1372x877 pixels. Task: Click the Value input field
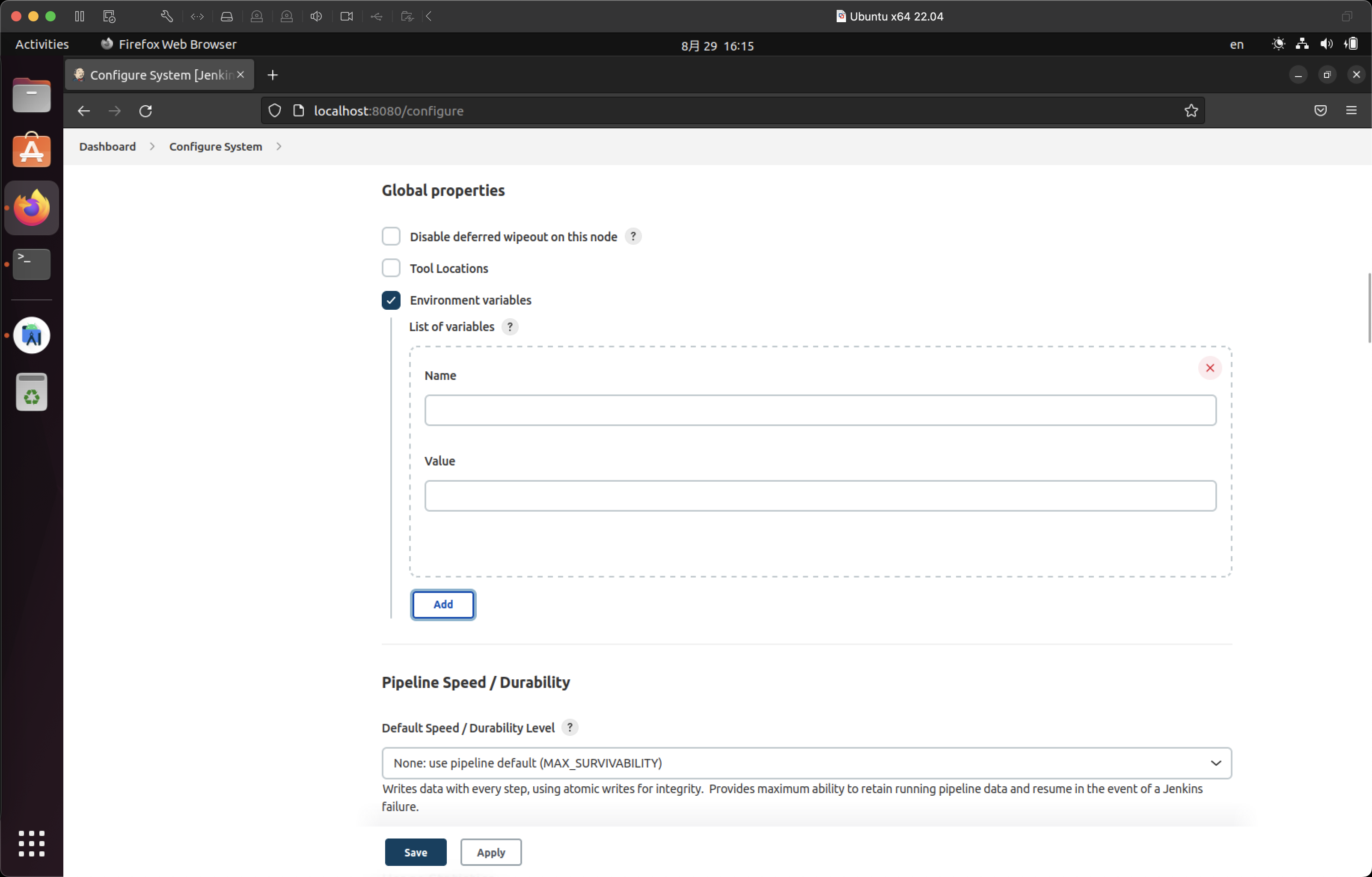819,495
